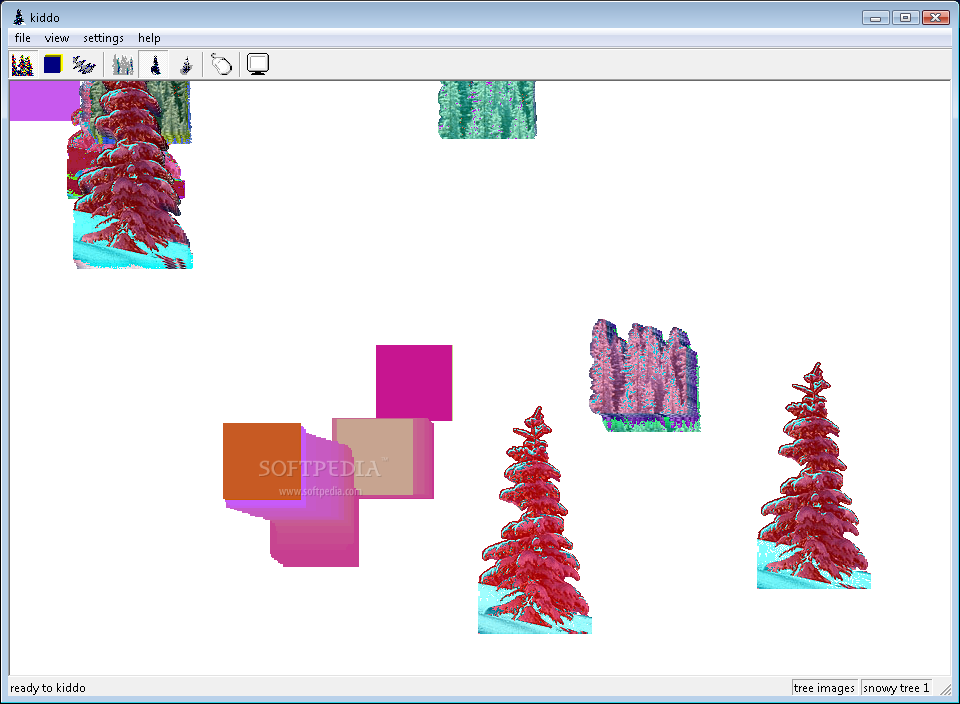Click the teal forest image at top
This screenshot has height=704, width=960.
[487, 110]
